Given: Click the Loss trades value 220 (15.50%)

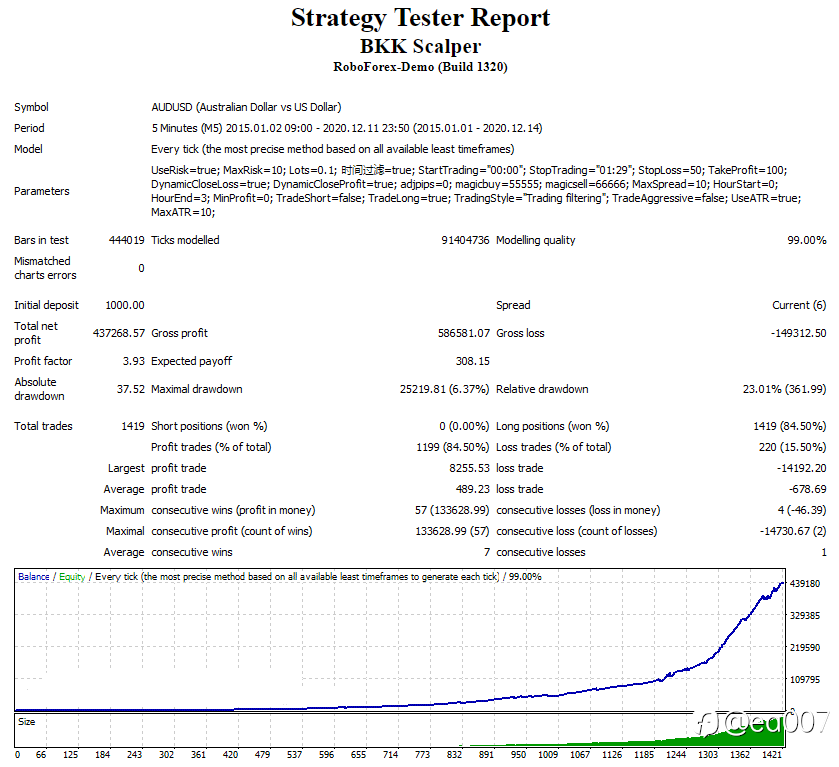Looking at the screenshot, I should (x=792, y=447).
